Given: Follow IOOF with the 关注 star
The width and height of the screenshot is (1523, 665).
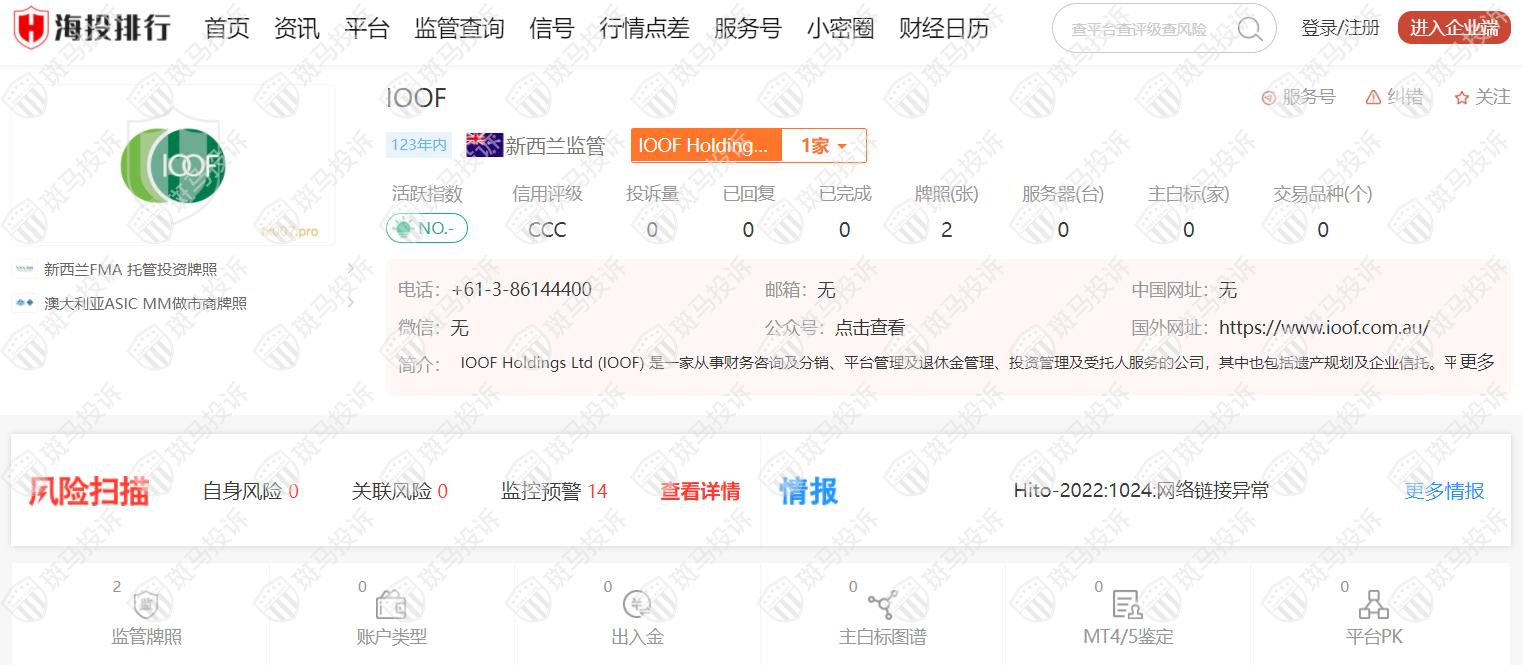Looking at the screenshot, I should tap(1462, 97).
